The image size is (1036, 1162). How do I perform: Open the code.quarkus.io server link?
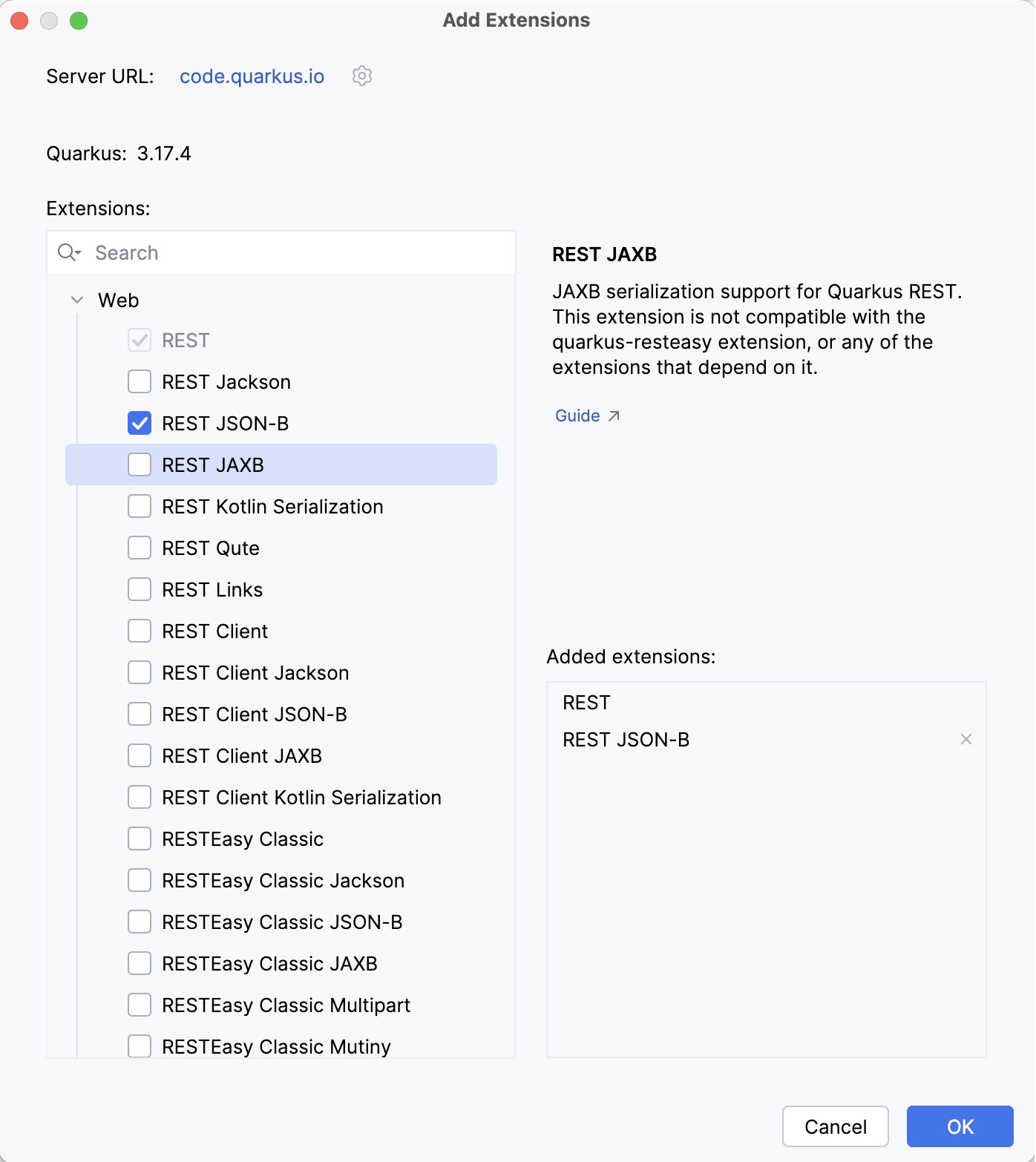(252, 76)
